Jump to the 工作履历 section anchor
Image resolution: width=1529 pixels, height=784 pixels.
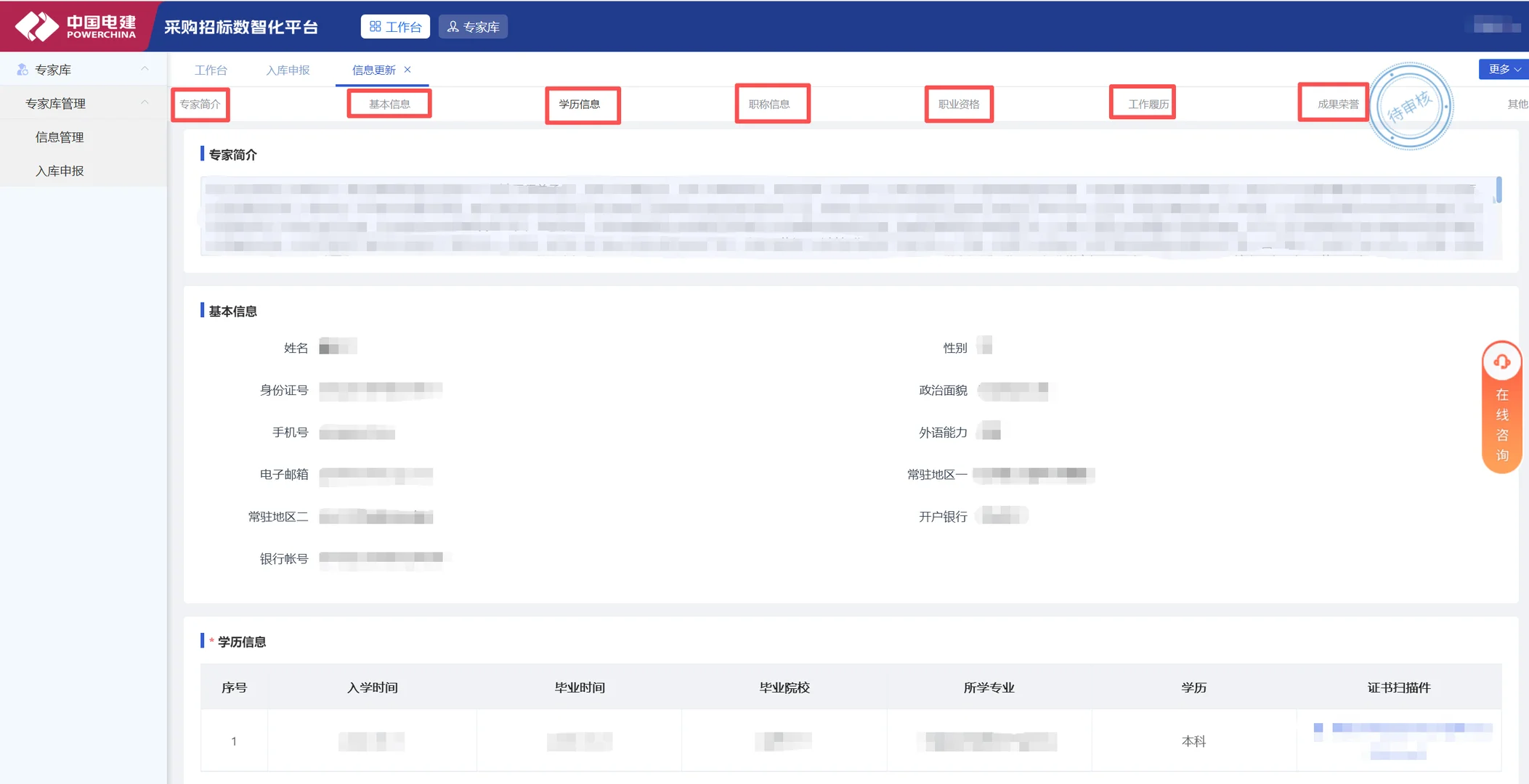1148,105
